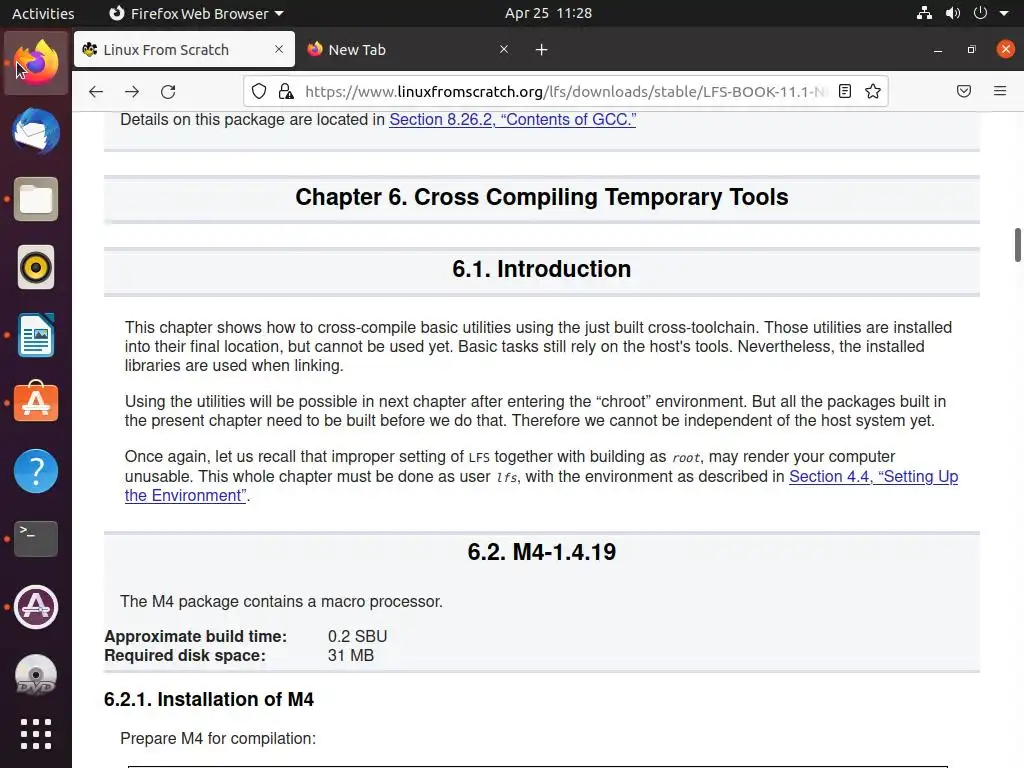Viewport: 1024px width, 768px height.
Task: Open the Help application
Action: click(x=36, y=471)
